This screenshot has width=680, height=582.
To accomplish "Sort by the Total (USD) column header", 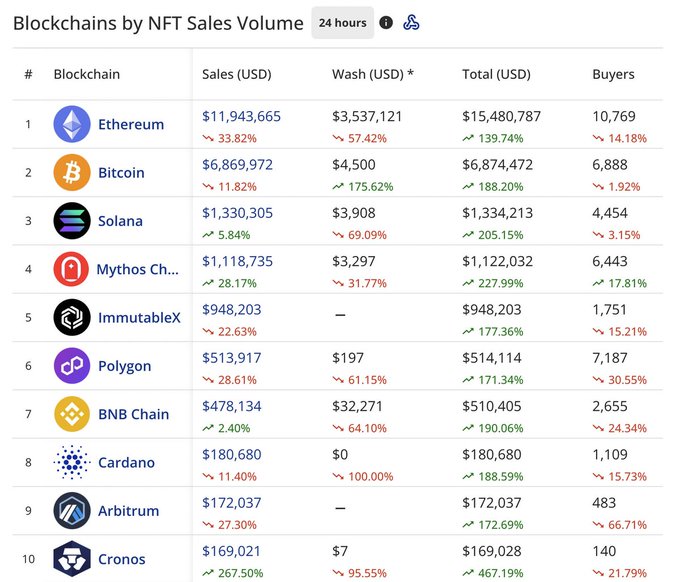I will click(497, 74).
